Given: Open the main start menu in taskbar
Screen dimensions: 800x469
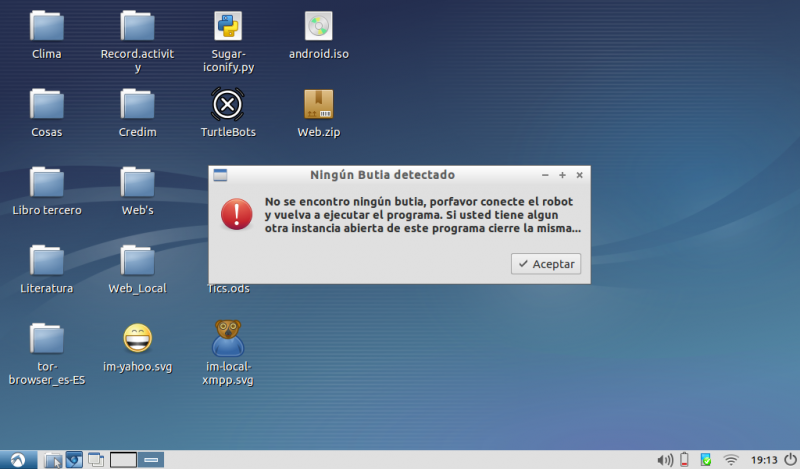Looking at the screenshot, I should 18,460.
